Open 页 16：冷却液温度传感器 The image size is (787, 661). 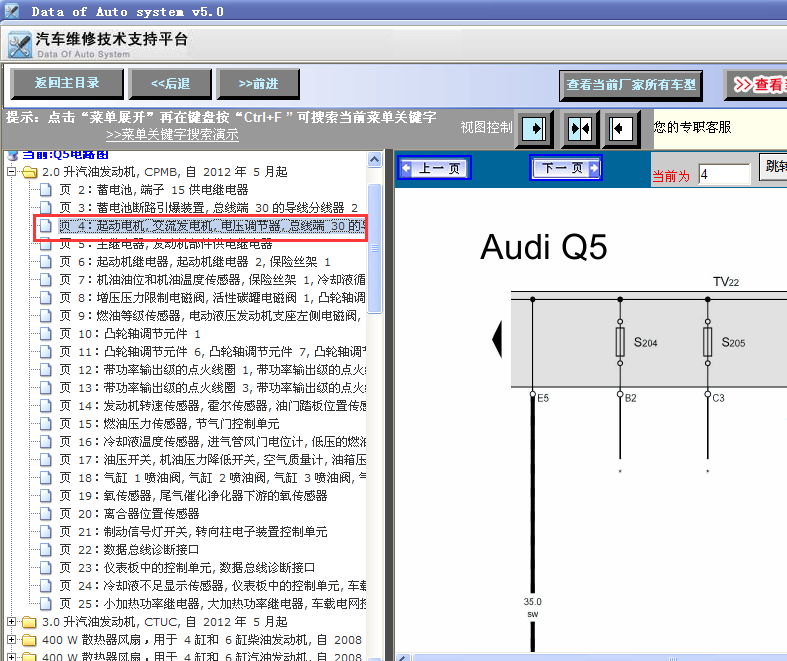click(x=212, y=442)
